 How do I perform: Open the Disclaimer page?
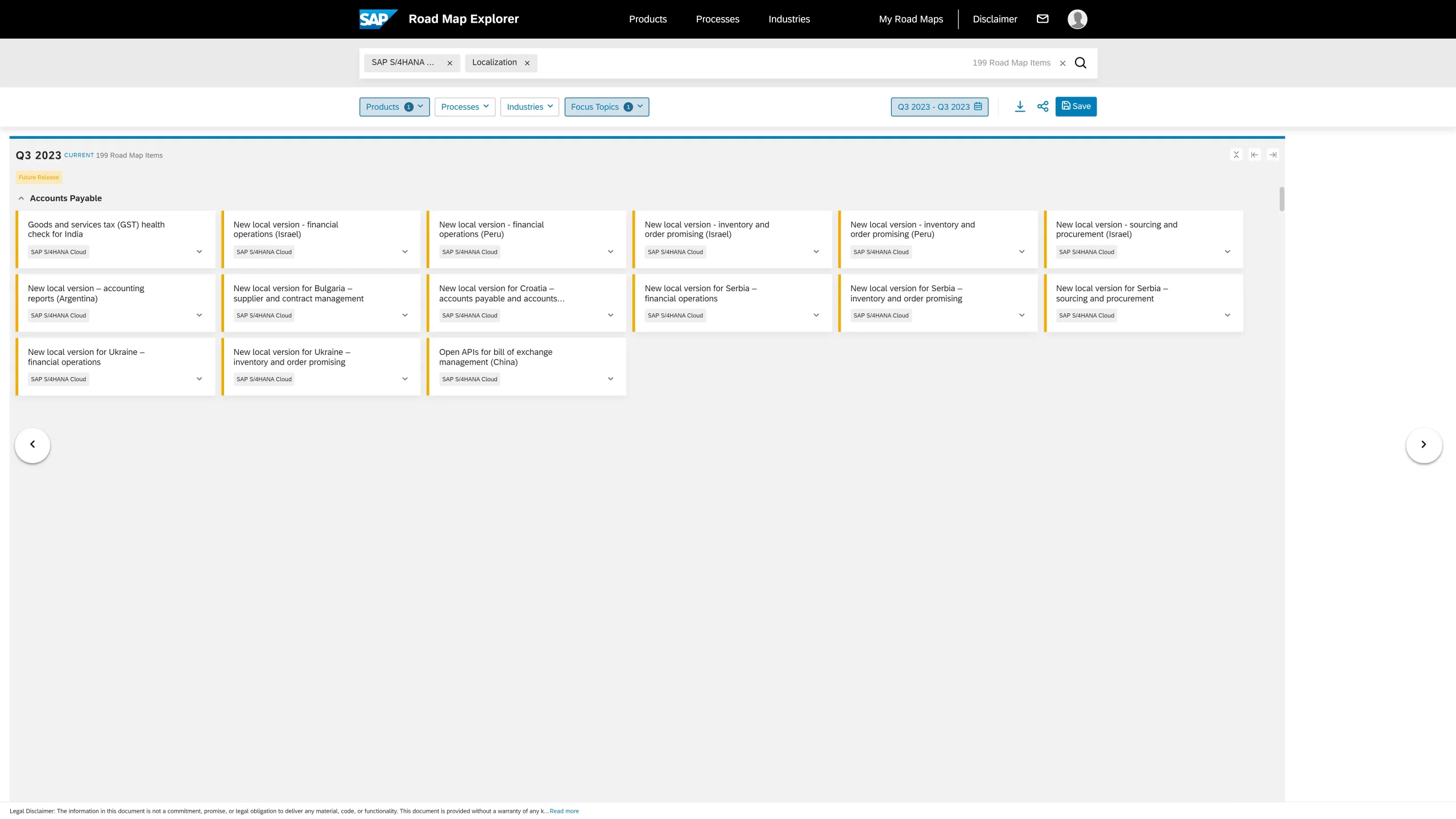[995, 19]
